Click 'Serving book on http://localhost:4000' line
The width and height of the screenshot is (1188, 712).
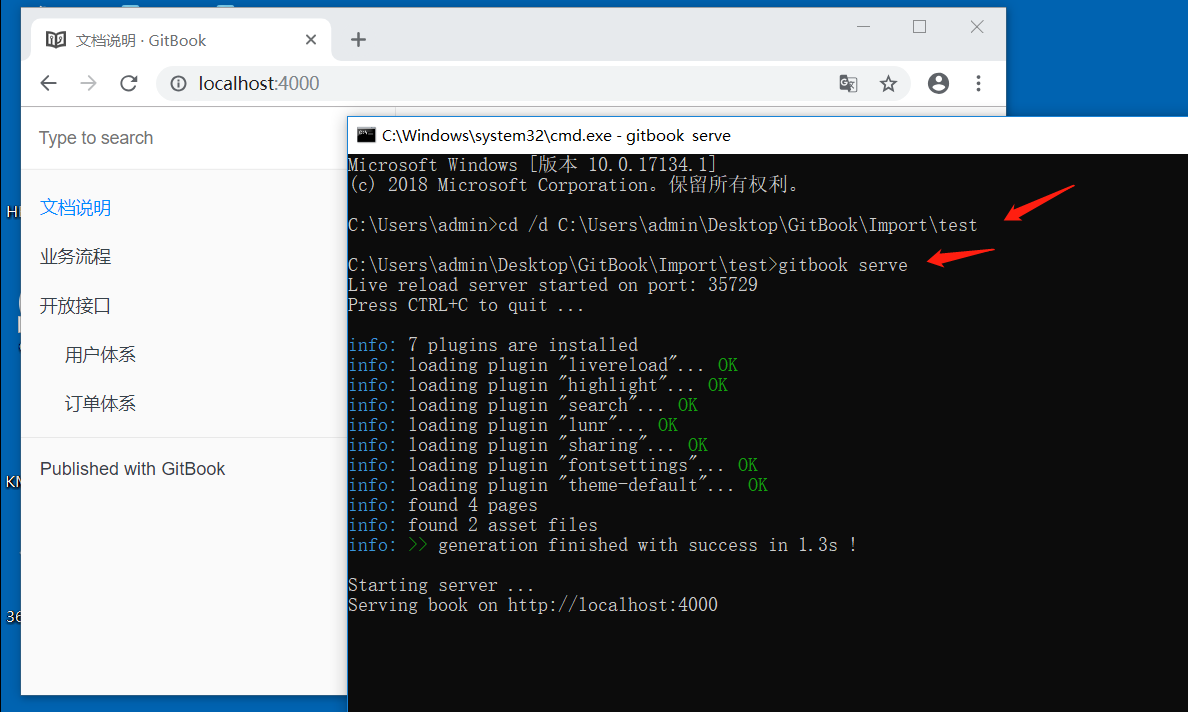[533, 604]
